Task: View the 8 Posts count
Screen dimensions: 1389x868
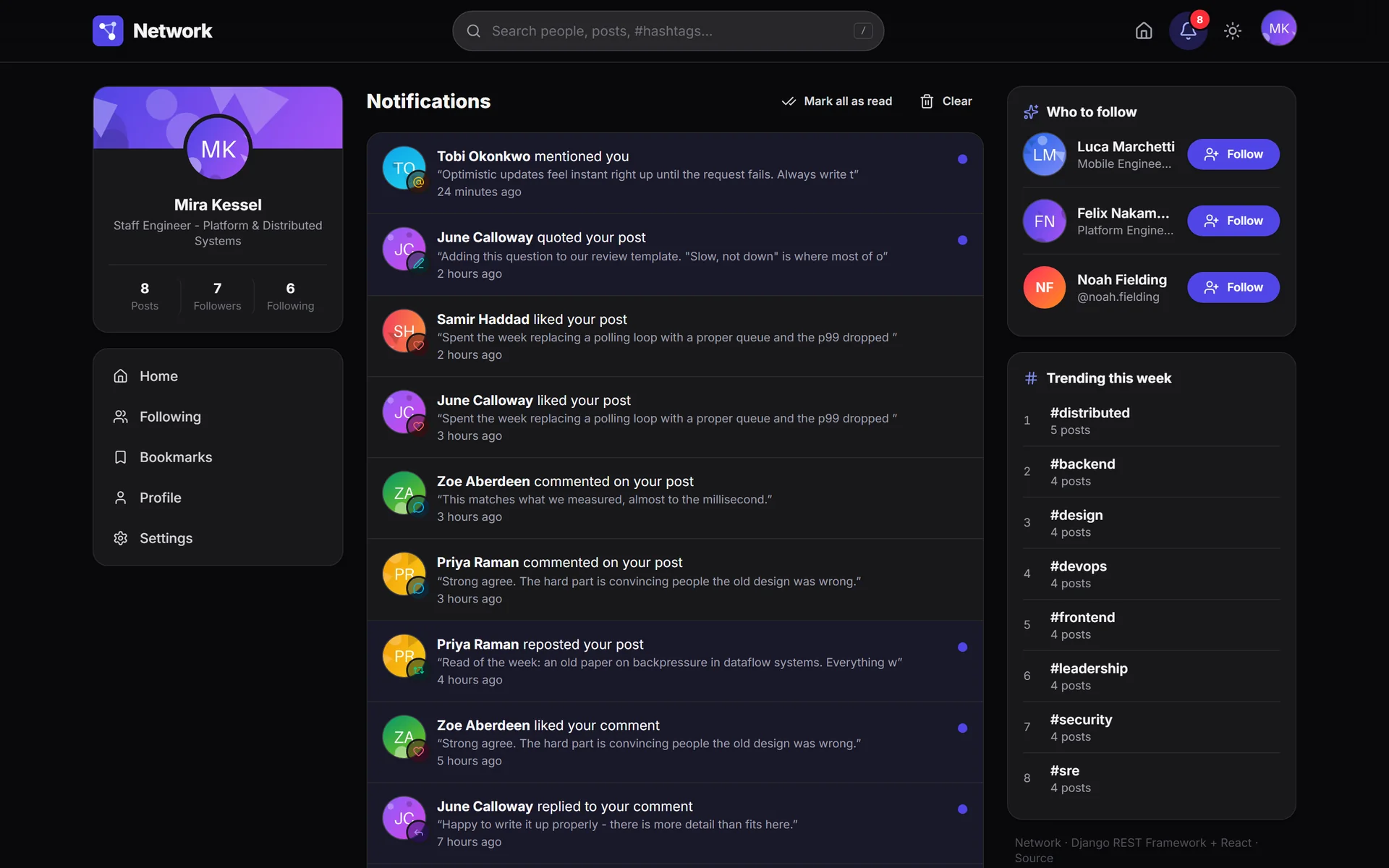Action: [x=145, y=296]
